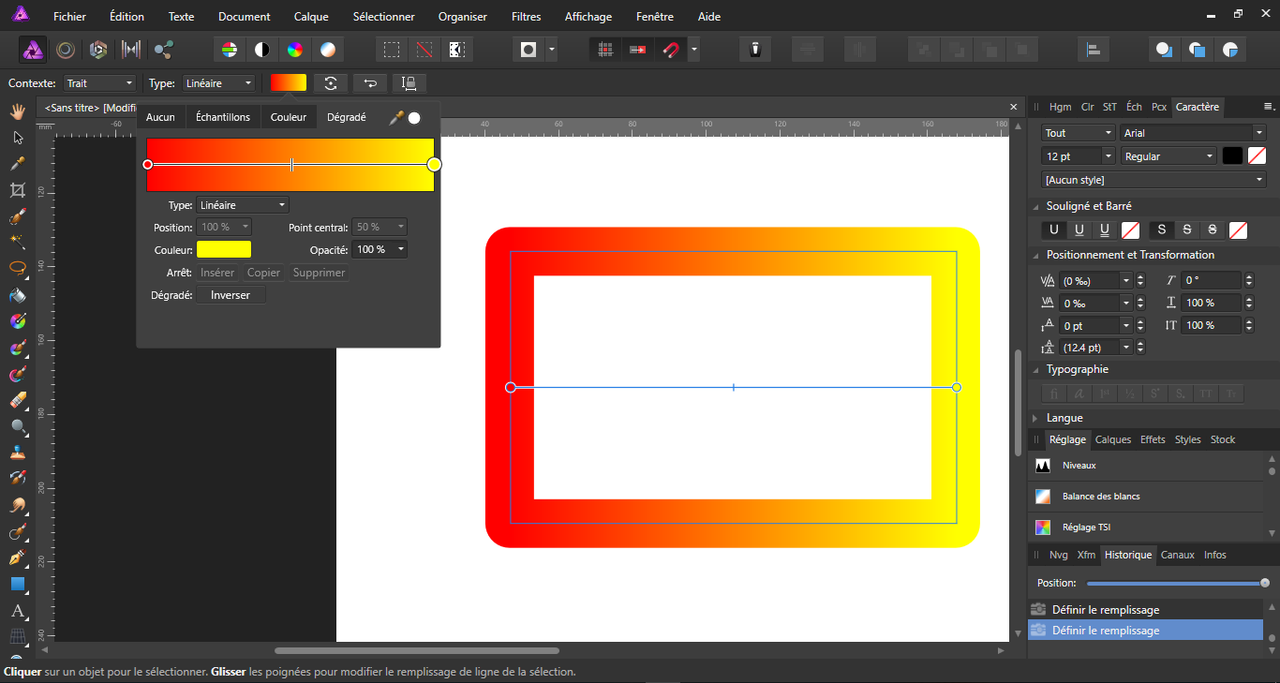Click the insert inside selection icon
The height and width of the screenshot is (683, 1280).
point(1231,49)
